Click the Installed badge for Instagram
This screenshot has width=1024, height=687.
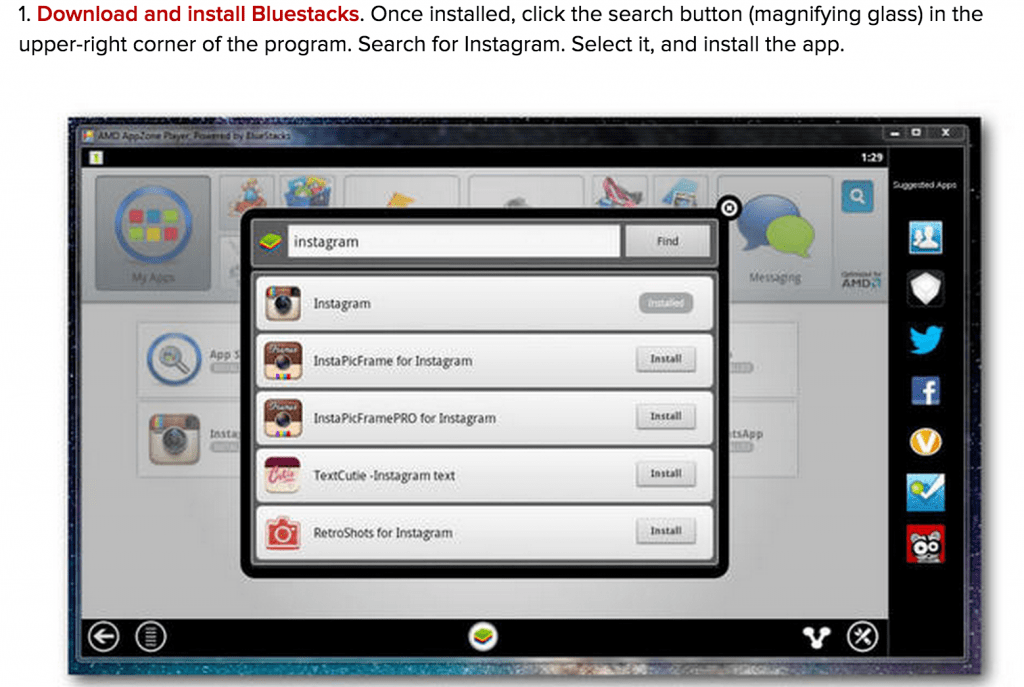pyautogui.click(x=665, y=303)
